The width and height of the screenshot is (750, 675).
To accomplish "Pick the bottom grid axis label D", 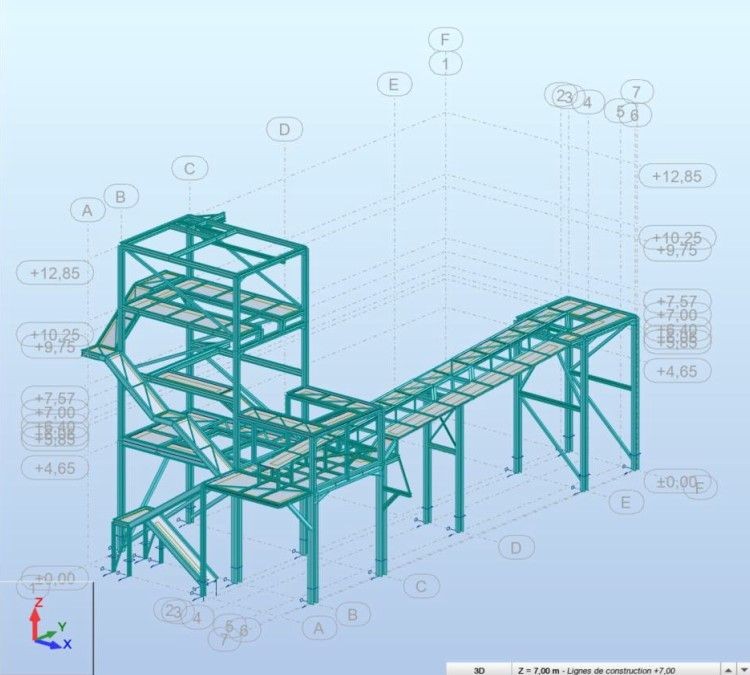I will pyautogui.click(x=516, y=547).
